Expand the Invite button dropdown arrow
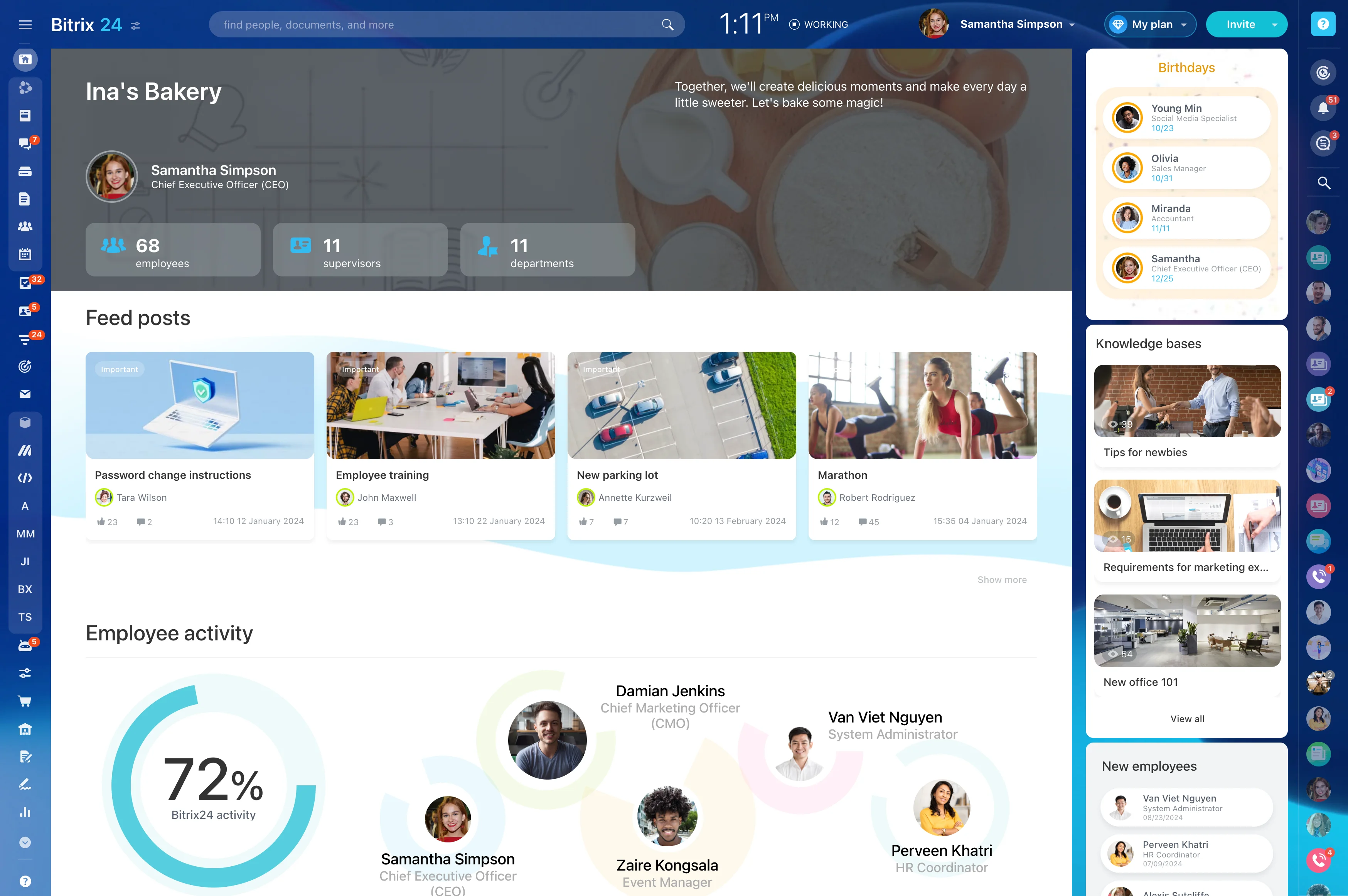The image size is (1348, 896). tap(1274, 25)
